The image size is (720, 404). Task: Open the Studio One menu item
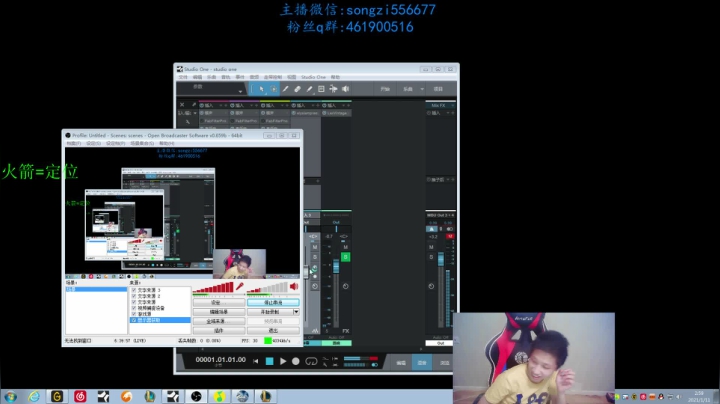pos(313,77)
